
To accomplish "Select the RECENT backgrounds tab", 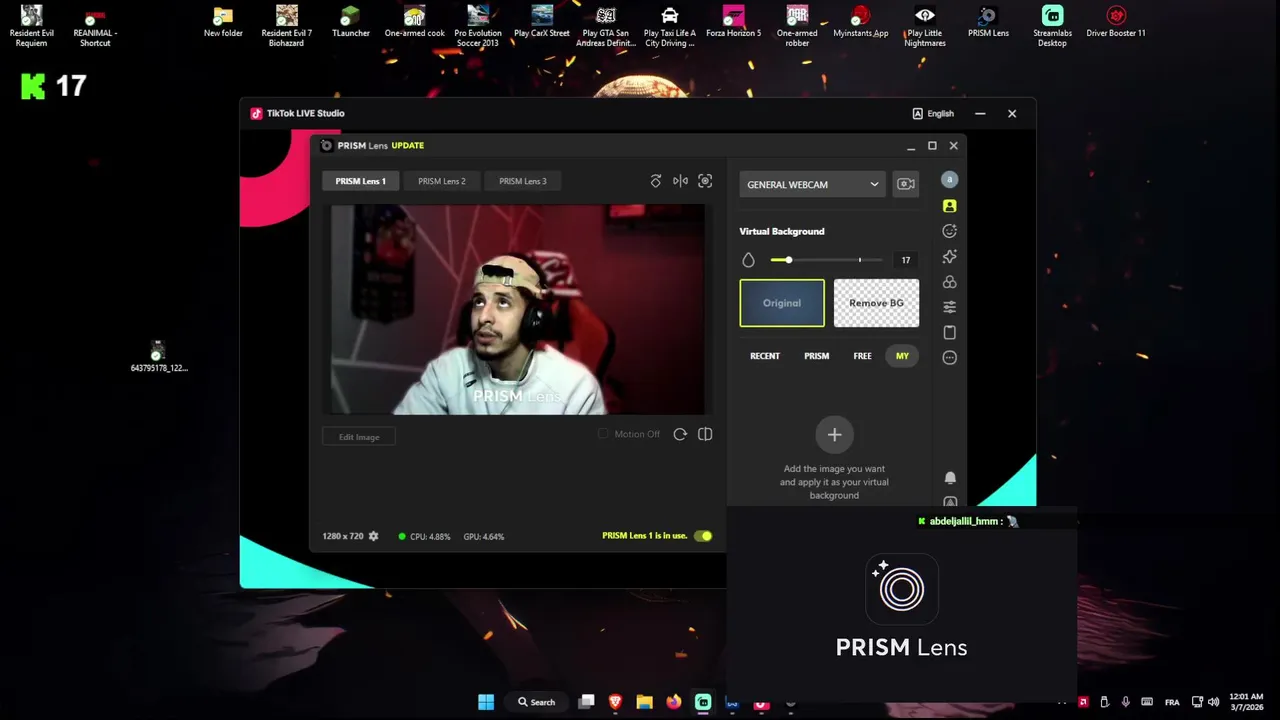I will [765, 356].
